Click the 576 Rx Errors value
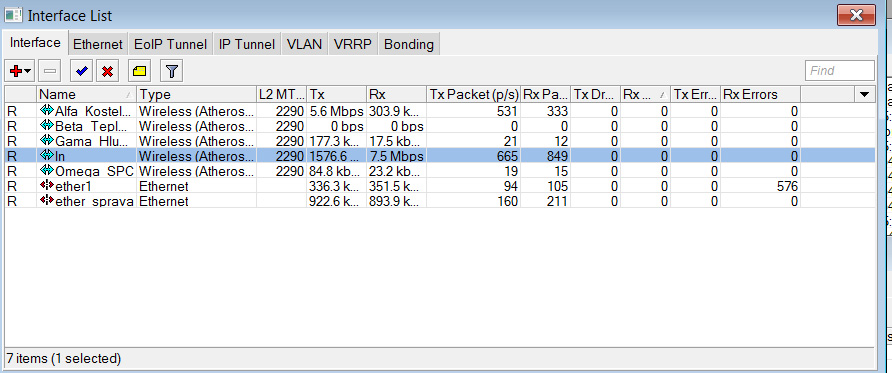This screenshot has width=892, height=373. tap(787, 186)
